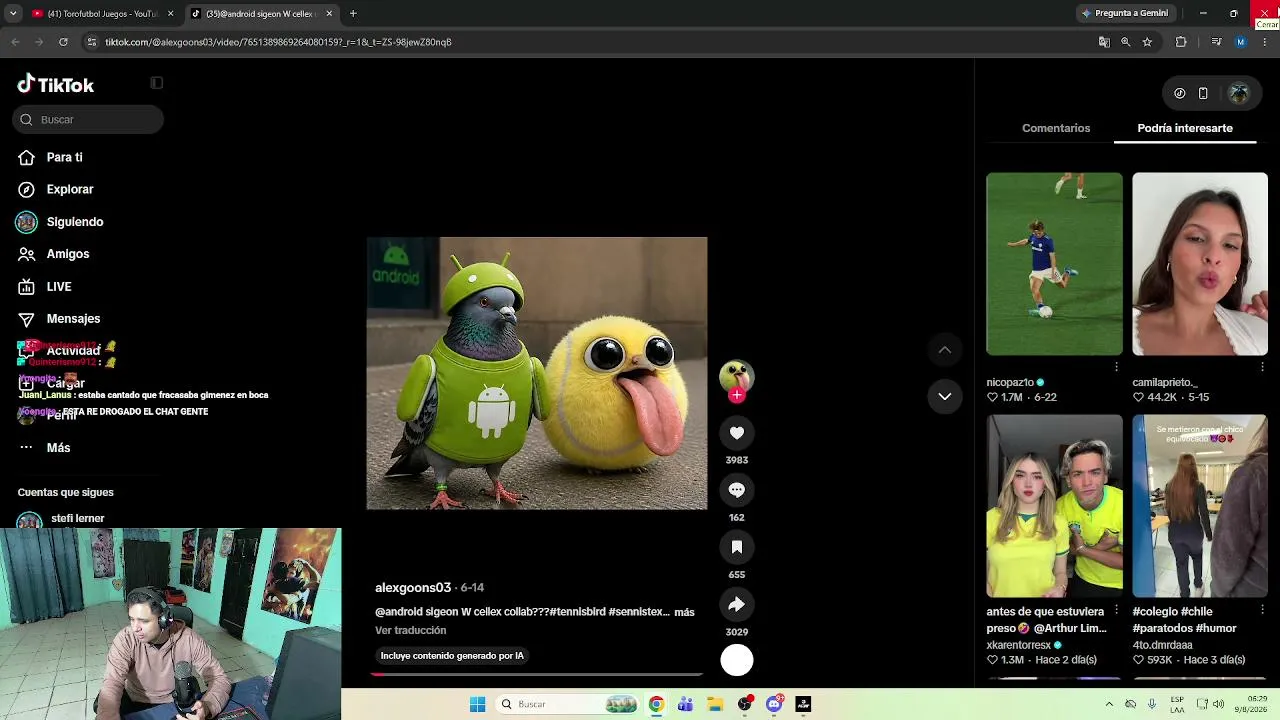Open the media controls icon in Chrome
The image size is (1280, 720).
(1216, 42)
